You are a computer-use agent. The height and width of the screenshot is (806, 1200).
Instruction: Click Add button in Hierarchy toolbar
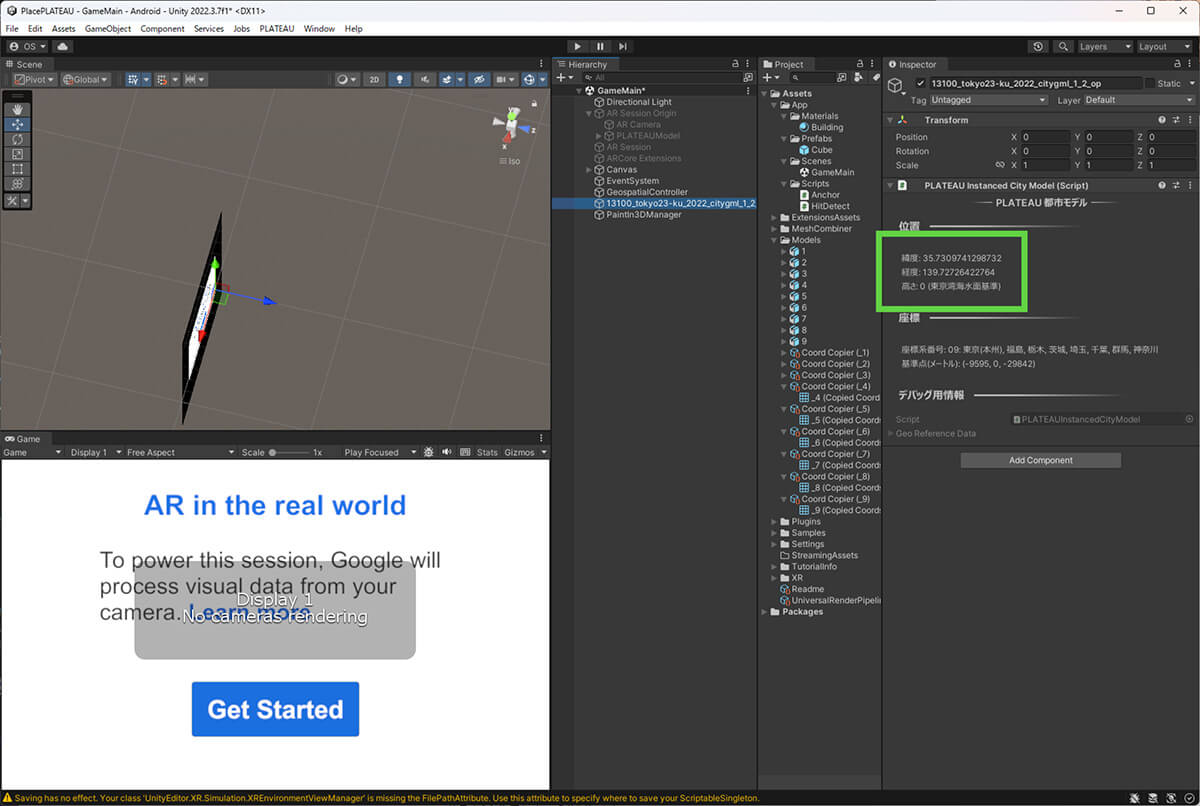click(563, 77)
